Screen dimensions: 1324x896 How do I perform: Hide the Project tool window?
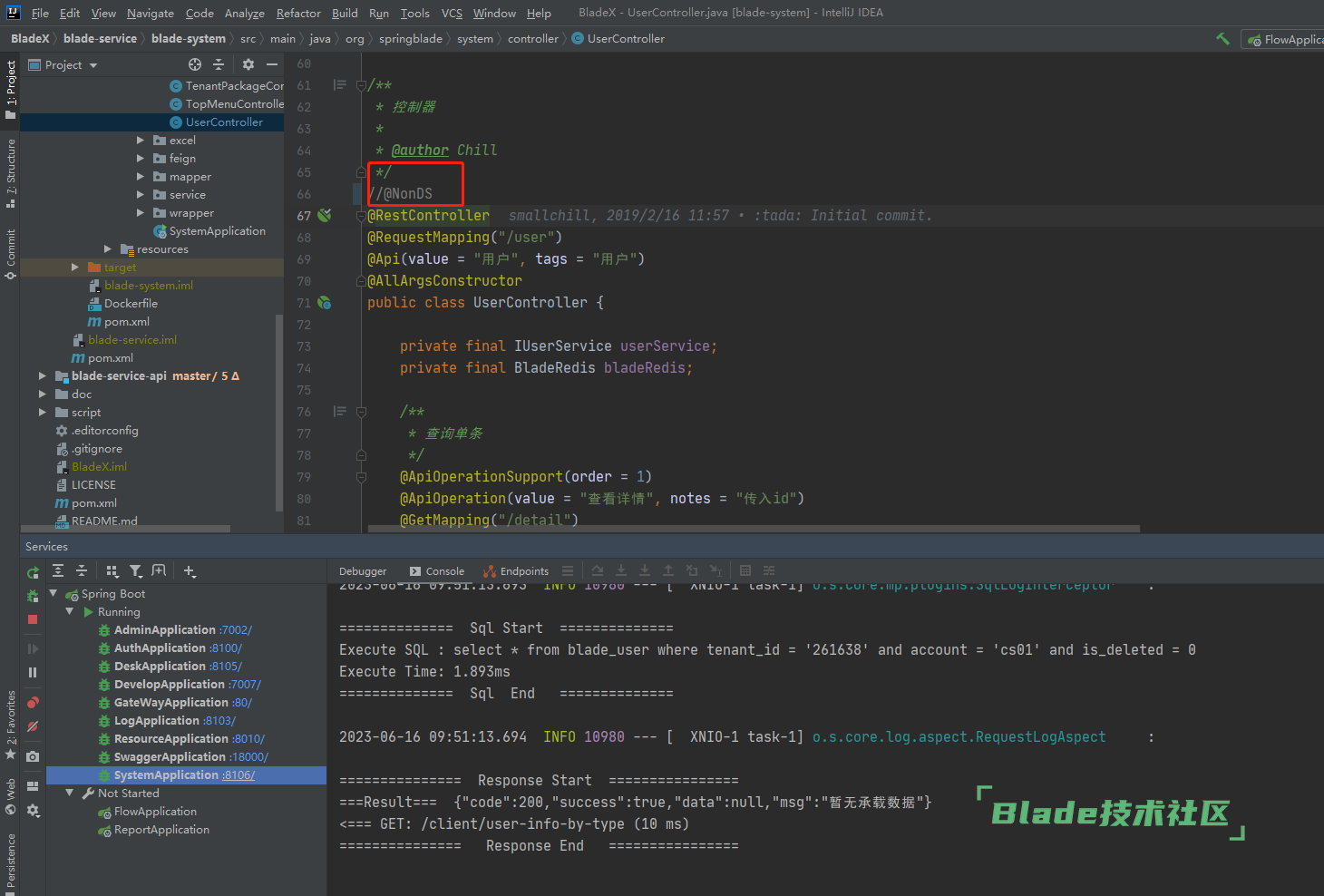[x=271, y=64]
